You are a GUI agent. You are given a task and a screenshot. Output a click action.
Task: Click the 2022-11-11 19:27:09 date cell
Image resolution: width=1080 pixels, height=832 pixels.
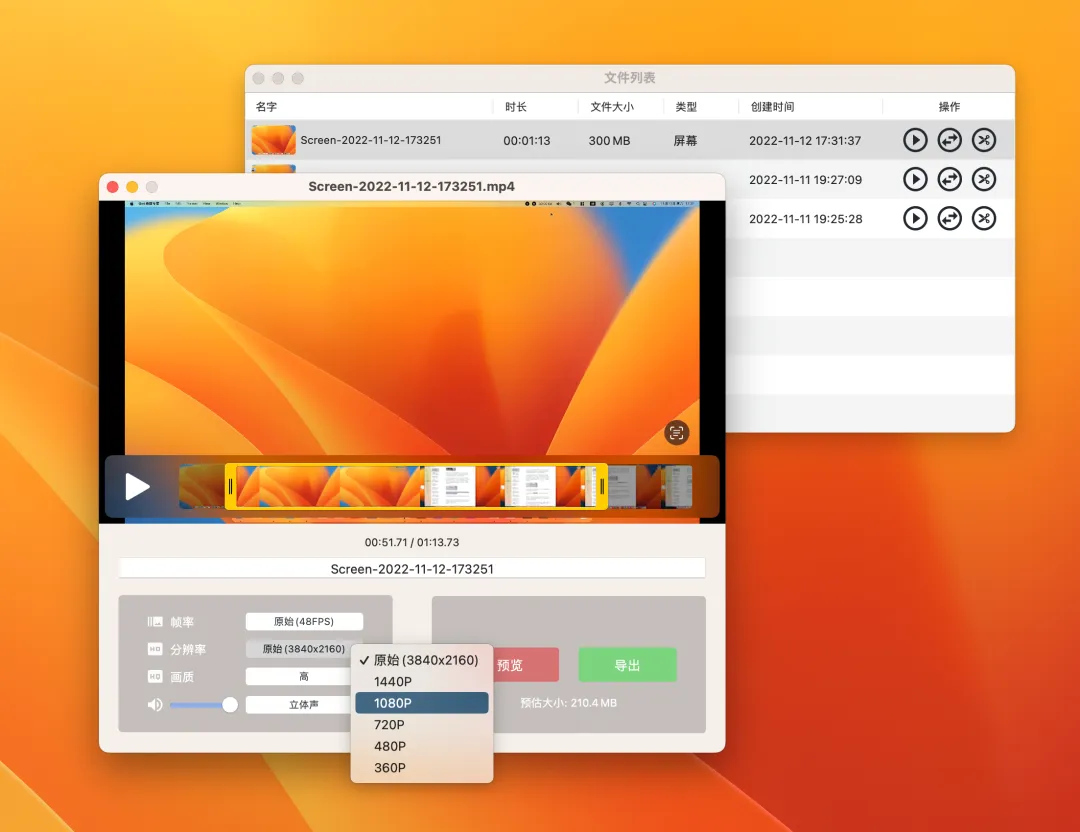click(805, 180)
